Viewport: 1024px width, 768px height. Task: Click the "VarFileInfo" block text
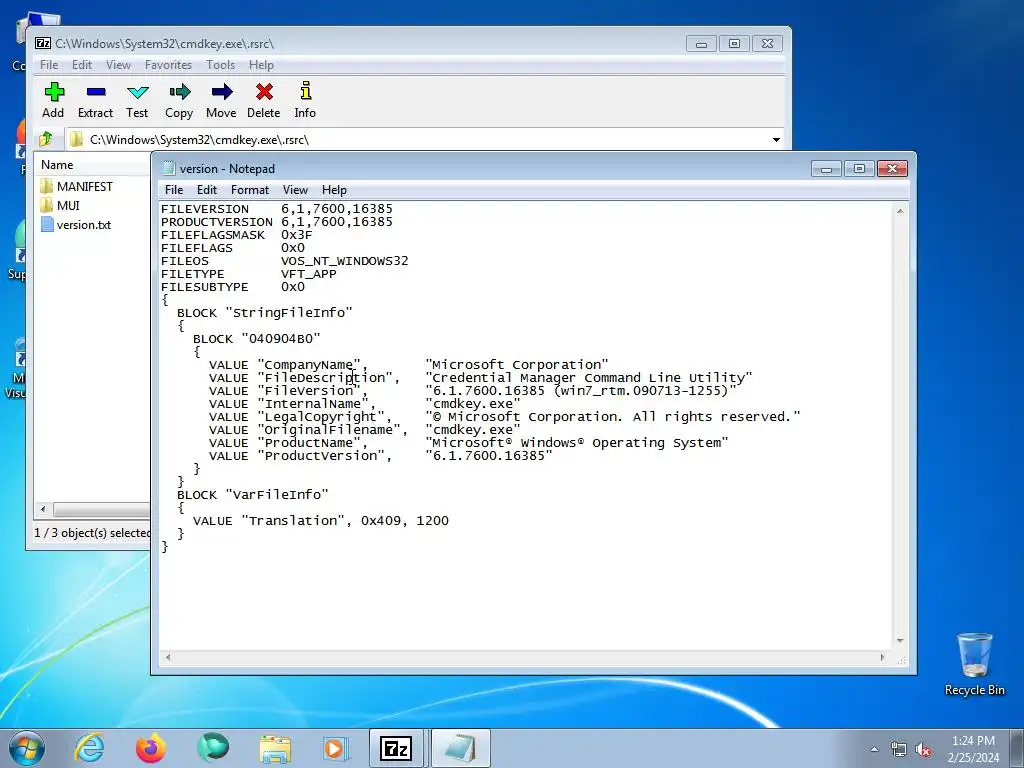tap(277, 494)
